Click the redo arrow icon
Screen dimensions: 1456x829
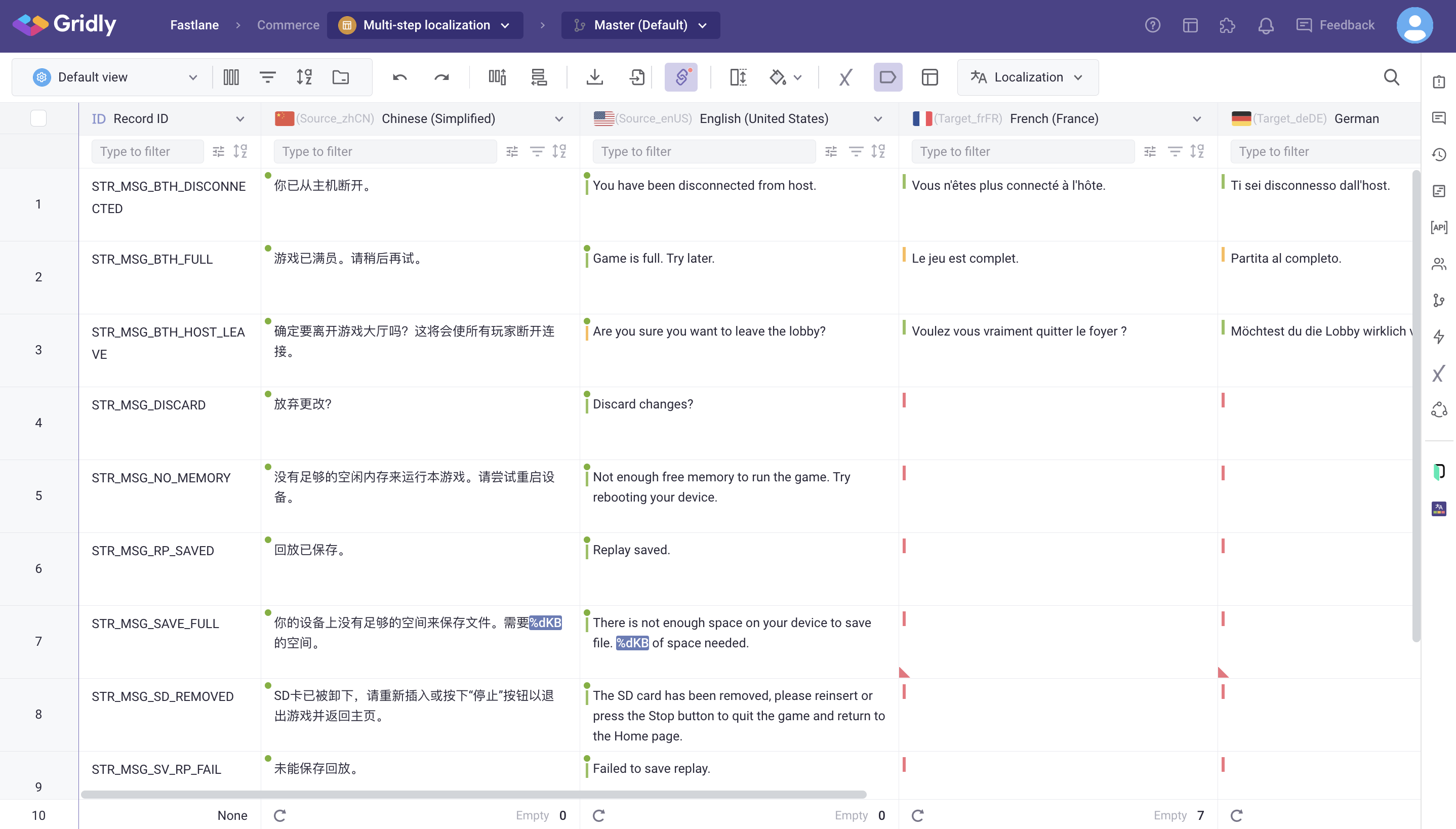(441, 77)
